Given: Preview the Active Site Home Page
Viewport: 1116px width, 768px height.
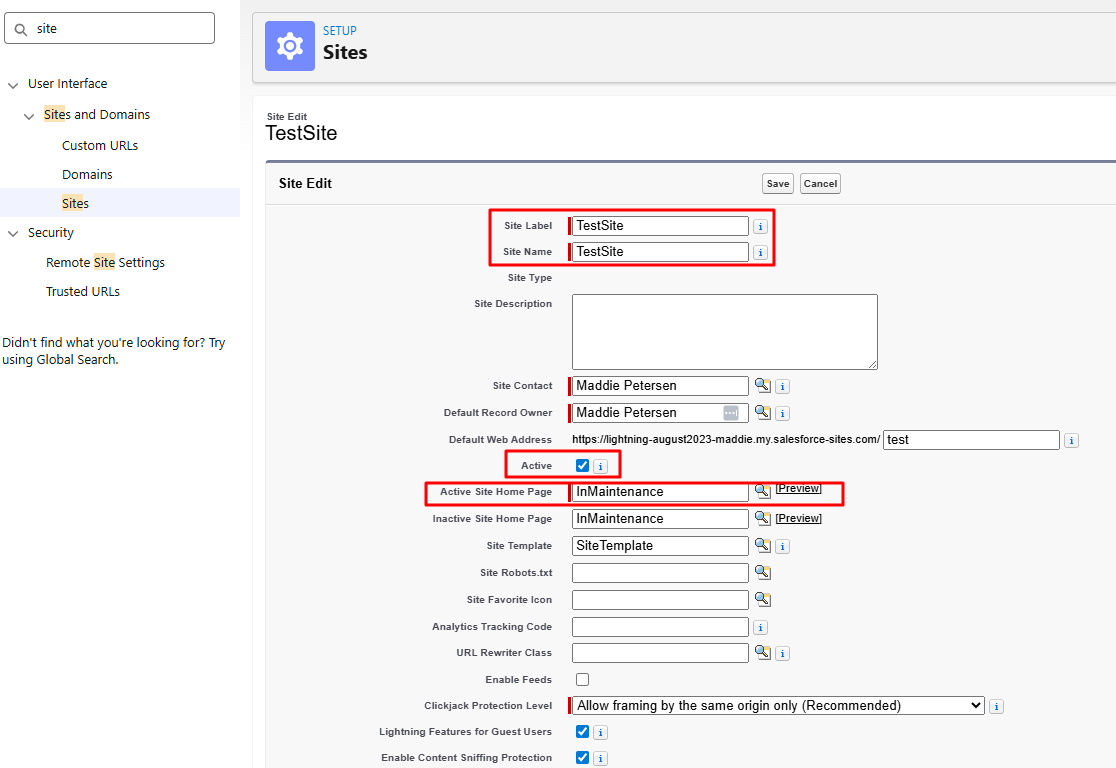Looking at the screenshot, I should (x=798, y=489).
